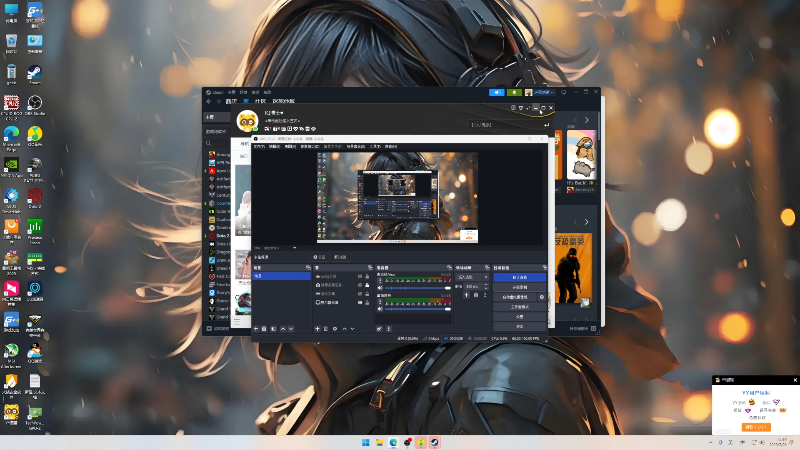800x450 pixels.
Task: Switch to Steam Community tab
Action: pyautogui.click(x=260, y=101)
